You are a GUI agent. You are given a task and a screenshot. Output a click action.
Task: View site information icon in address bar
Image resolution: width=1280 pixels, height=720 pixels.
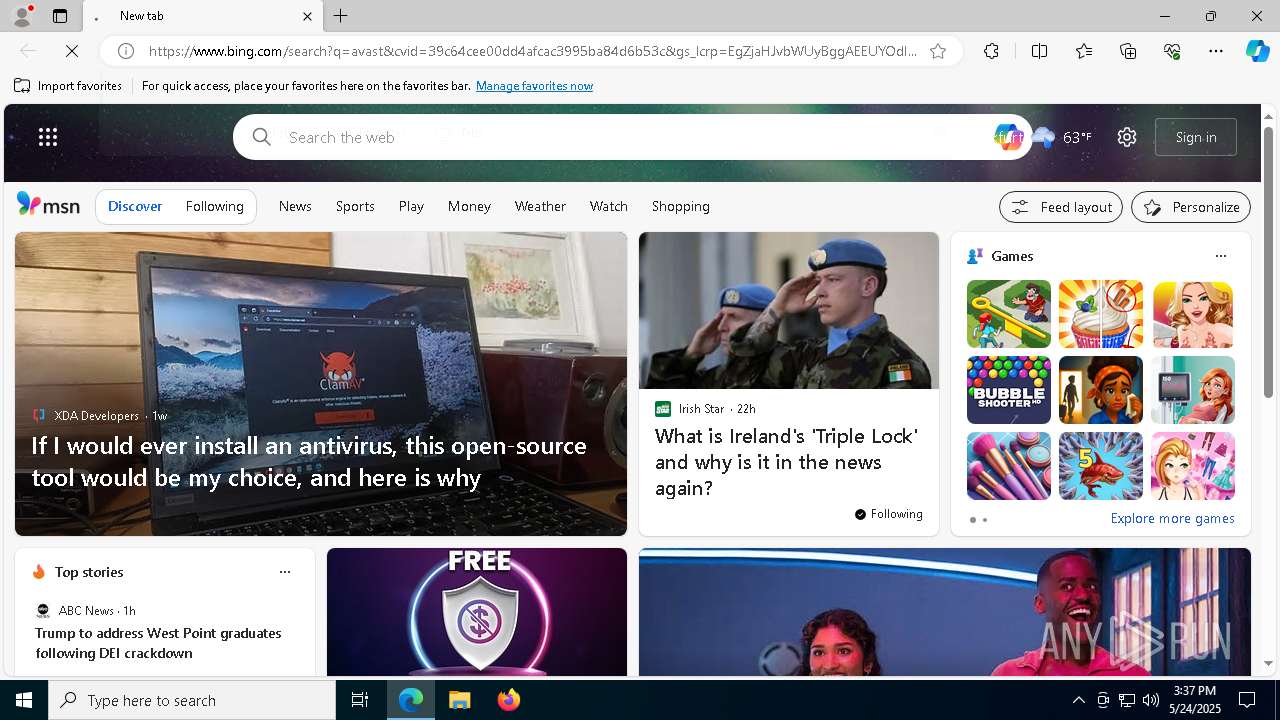126,51
